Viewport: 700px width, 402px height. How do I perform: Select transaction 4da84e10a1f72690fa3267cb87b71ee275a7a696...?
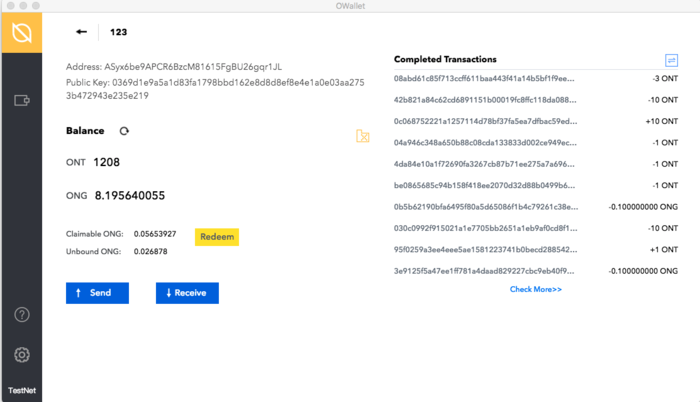(x=484, y=164)
